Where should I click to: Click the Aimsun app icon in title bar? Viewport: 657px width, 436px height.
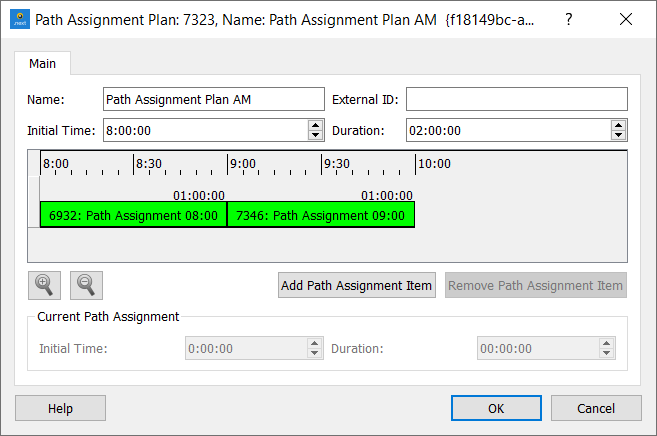pos(20,19)
